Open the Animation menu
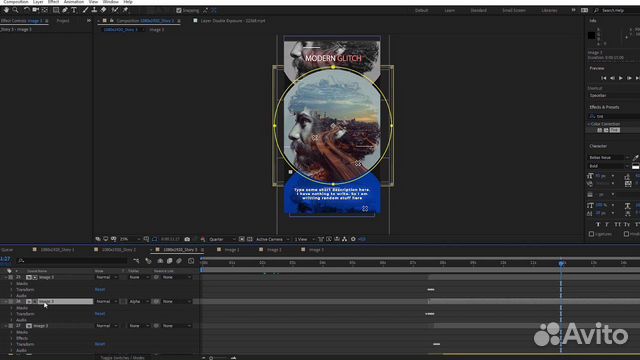This screenshot has height=360, width=640. [x=73, y=2]
